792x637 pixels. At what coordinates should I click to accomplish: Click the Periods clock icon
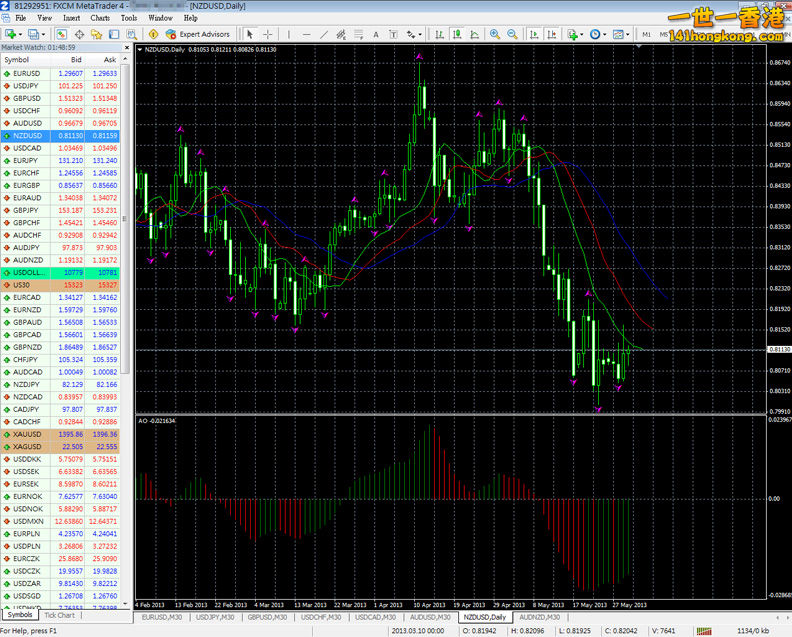tap(595, 34)
